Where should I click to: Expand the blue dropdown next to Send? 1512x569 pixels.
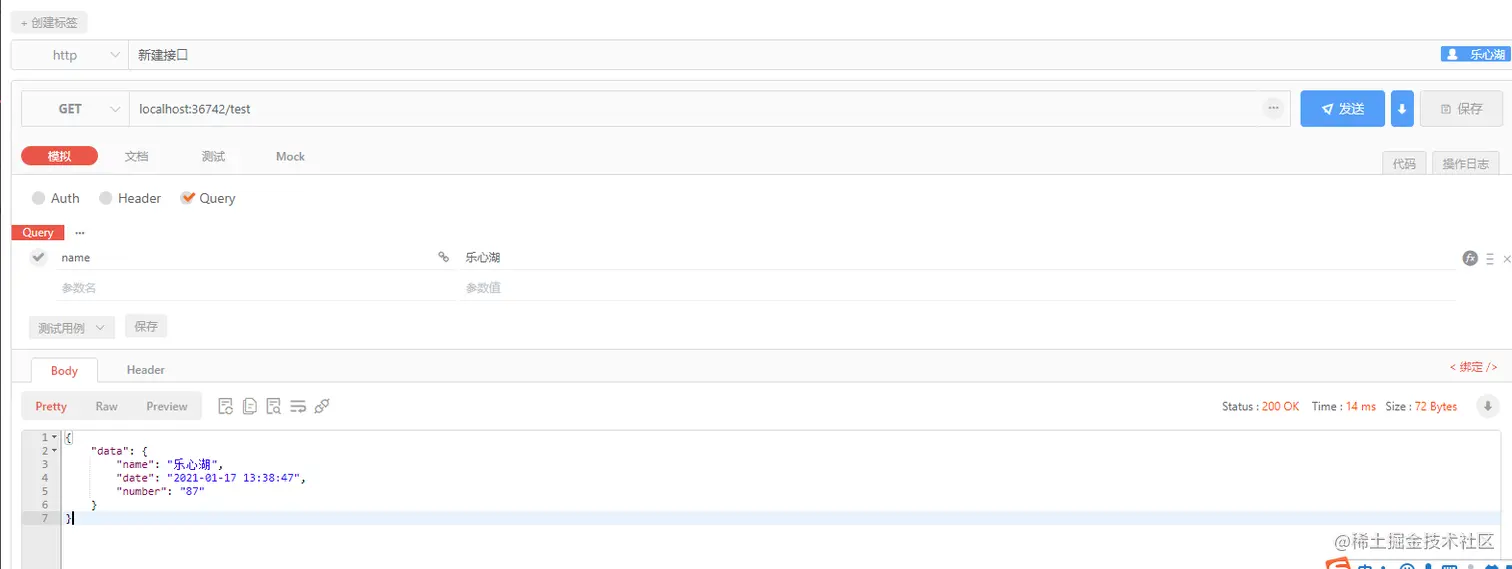pos(1402,109)
